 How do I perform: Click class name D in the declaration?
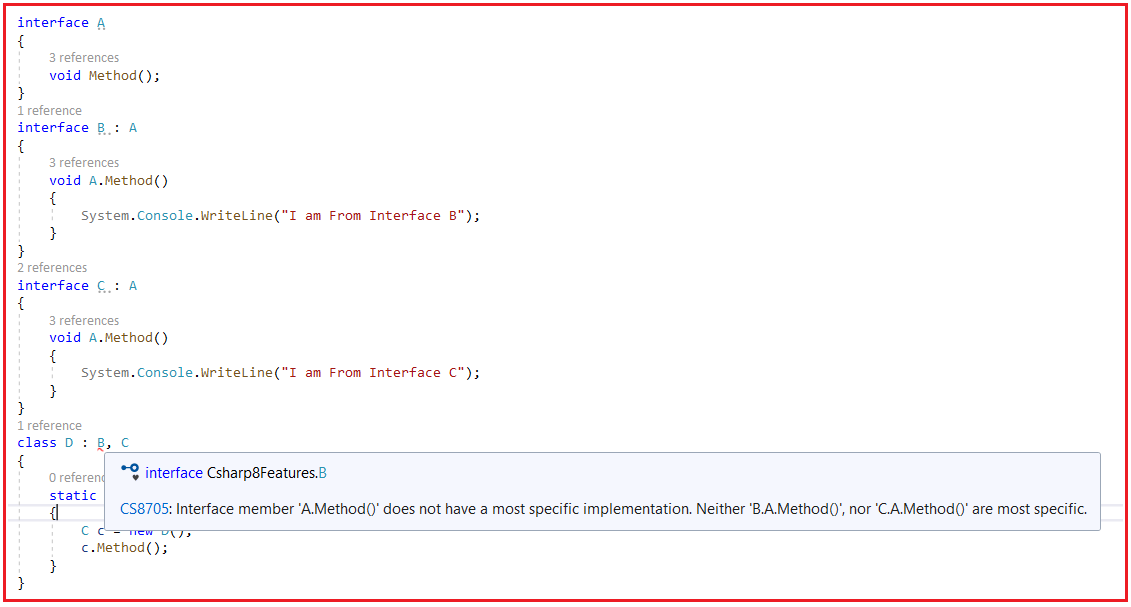pyautogui.click(x=69, y=443)
